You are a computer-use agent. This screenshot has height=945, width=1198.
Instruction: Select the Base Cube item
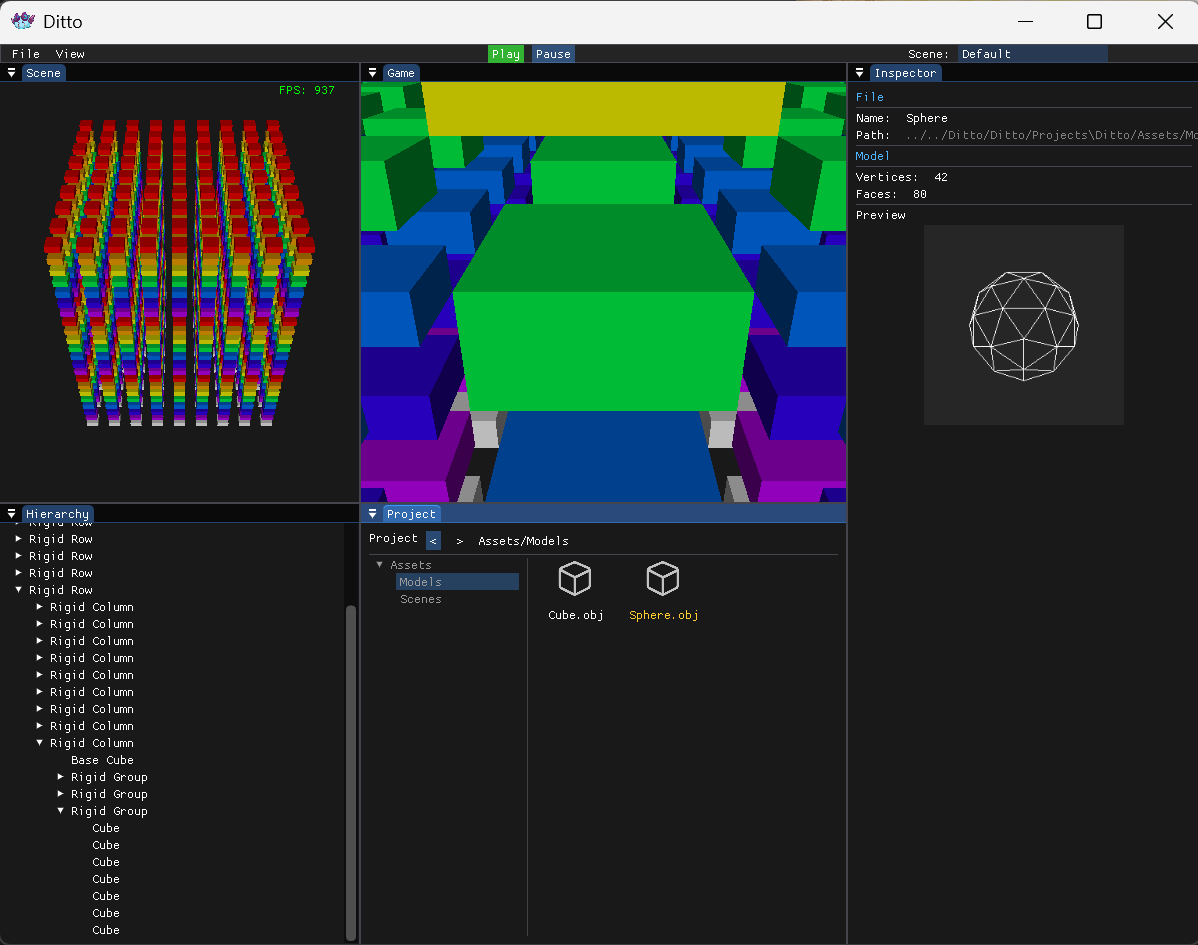[x=102, y=760]
